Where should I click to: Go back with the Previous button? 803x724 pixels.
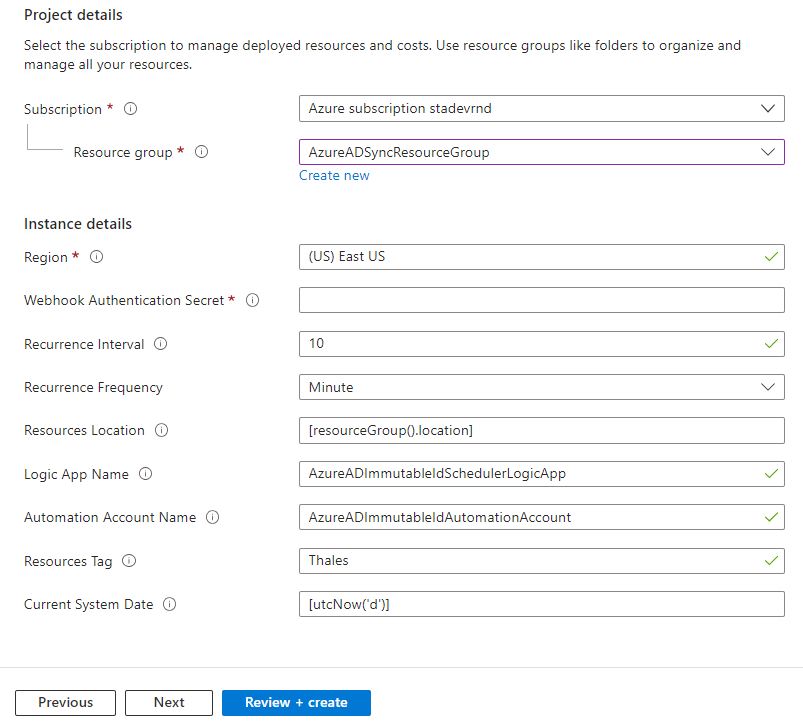(x=66, y=702)
